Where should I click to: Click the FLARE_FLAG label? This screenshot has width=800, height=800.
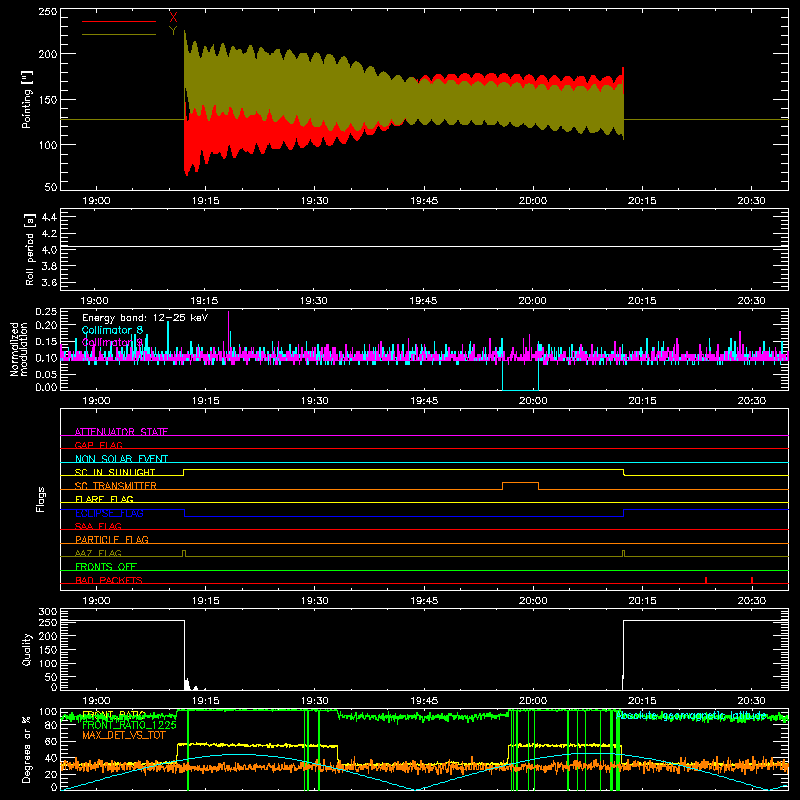[104, 499]
